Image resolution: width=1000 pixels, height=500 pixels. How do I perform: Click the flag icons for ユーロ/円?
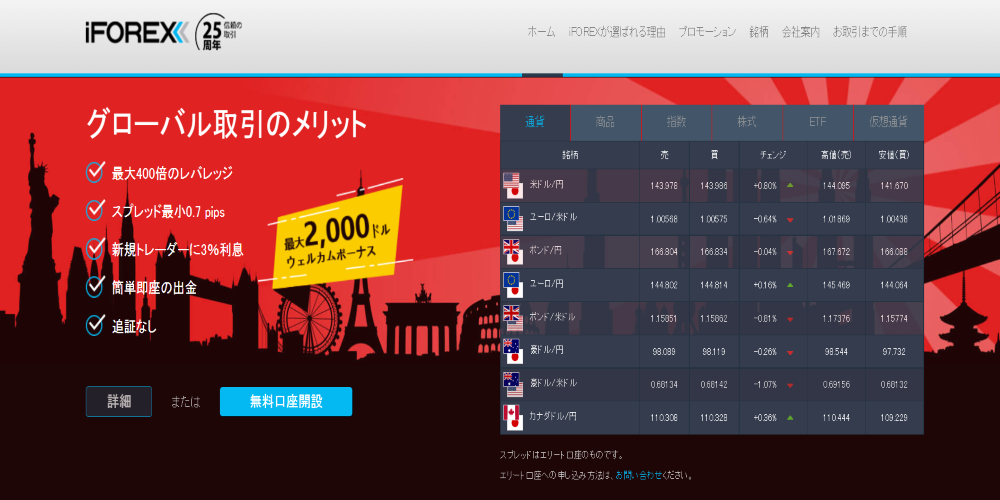pyautogui.click(x=513, y=285)
